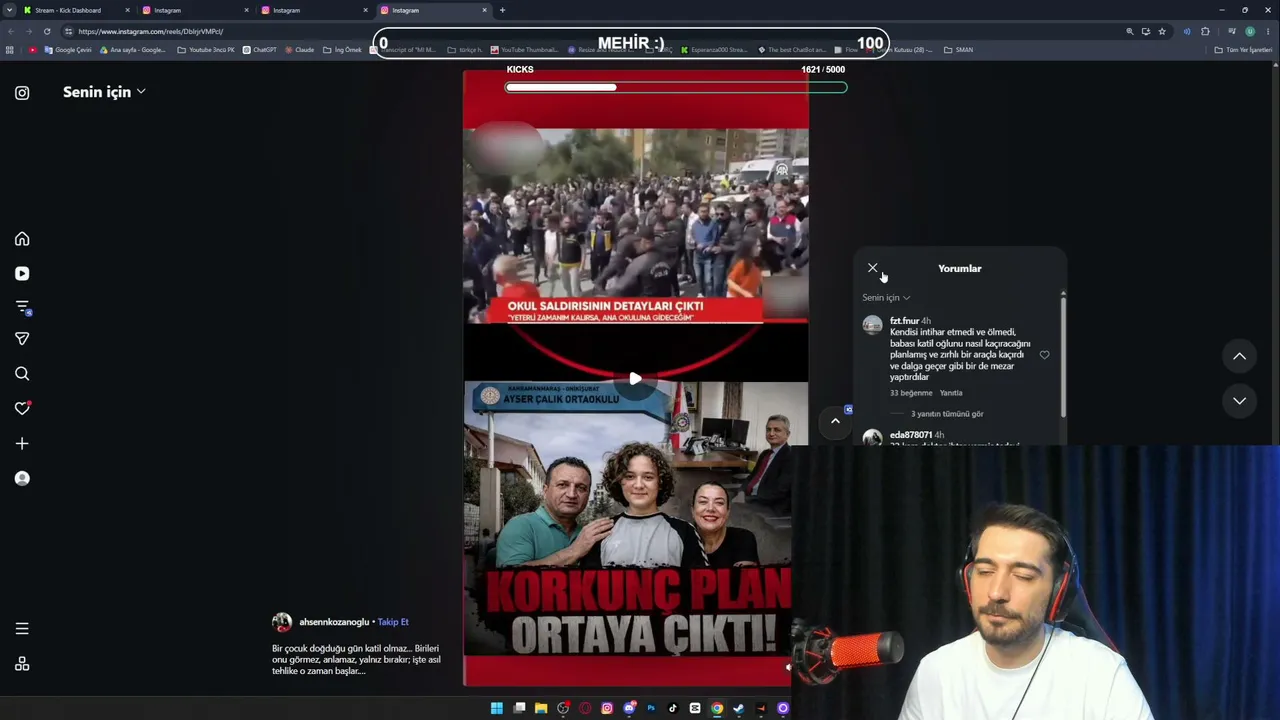Open the Chrome tab search dropdown arrow

[x=10, y=10]
